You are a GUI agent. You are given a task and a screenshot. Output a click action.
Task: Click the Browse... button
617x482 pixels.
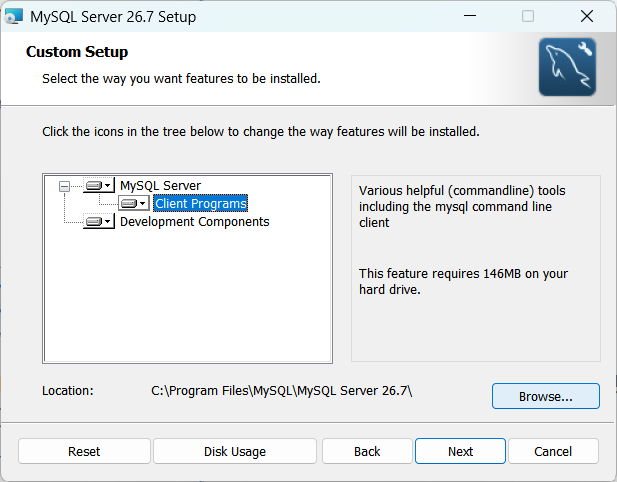click(545, 396)
